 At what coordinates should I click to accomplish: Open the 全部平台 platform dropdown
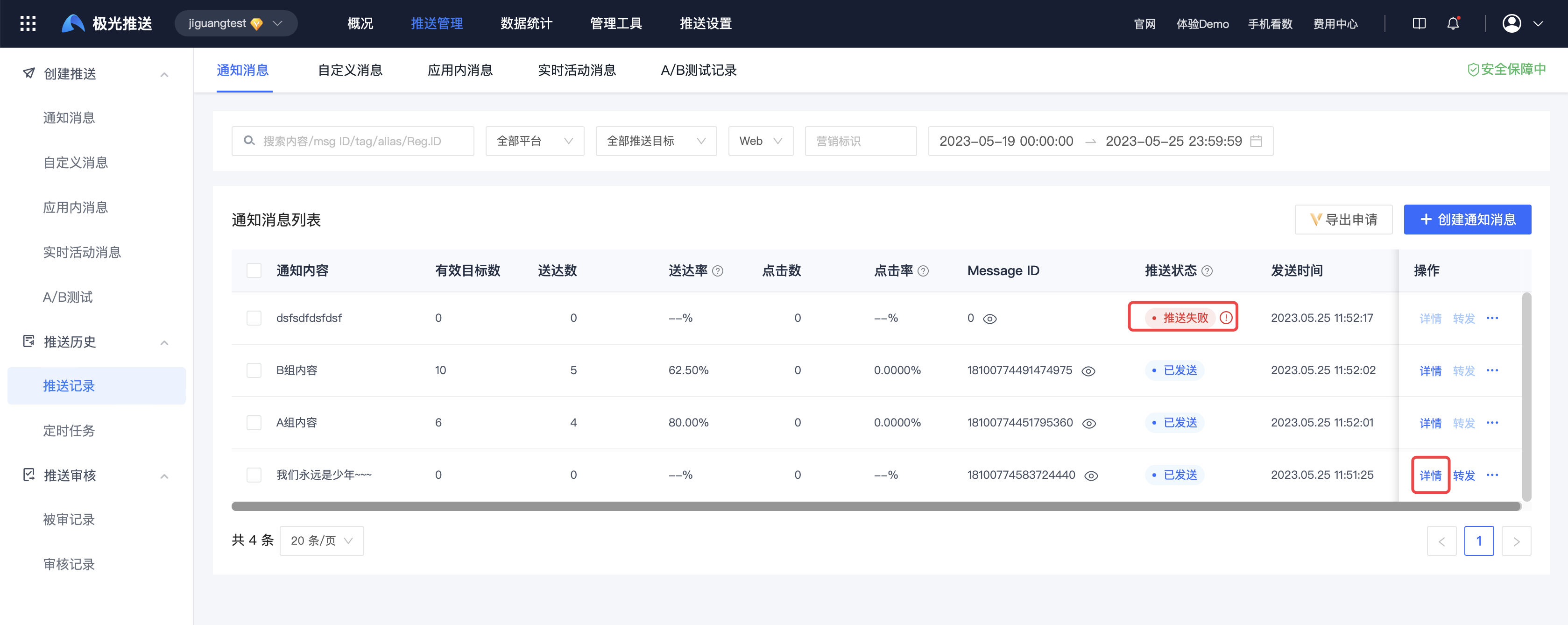point(535,142)
